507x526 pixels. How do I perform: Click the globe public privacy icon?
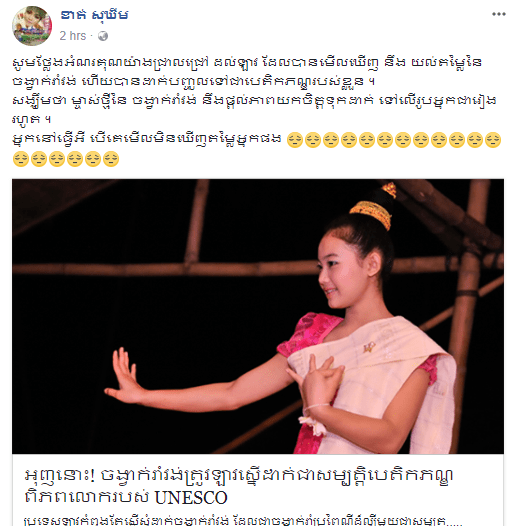(103, 36)
